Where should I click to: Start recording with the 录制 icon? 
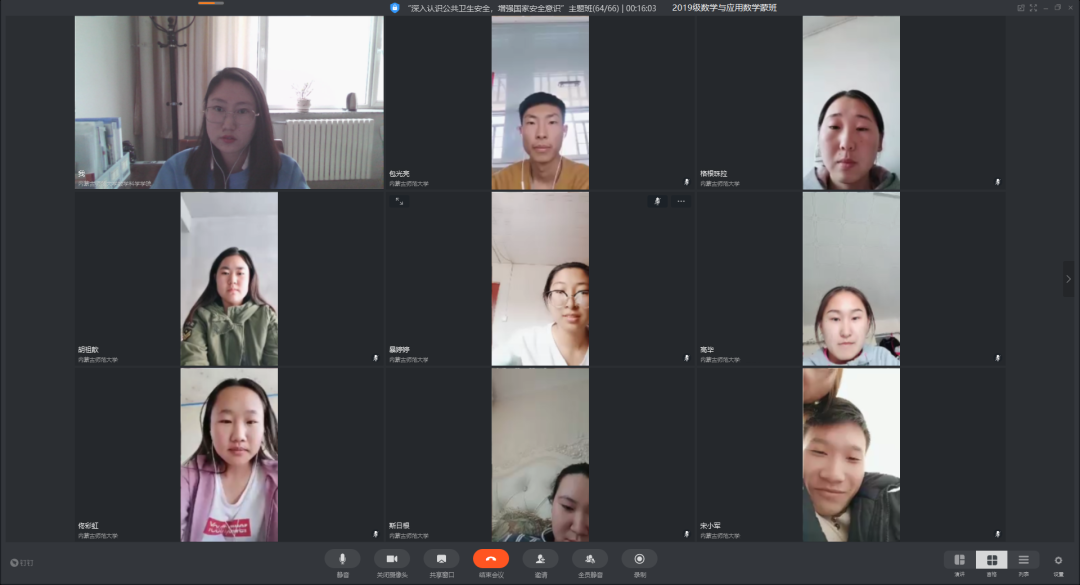click(639, 559)
